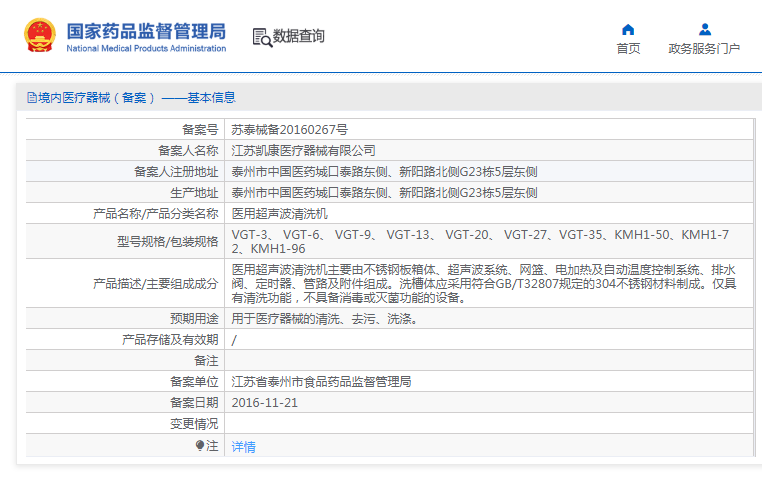Click the document icon before 境内医疗器械
Image resolution: width=762 pixels, height=480 pixels.
point(32,98)
